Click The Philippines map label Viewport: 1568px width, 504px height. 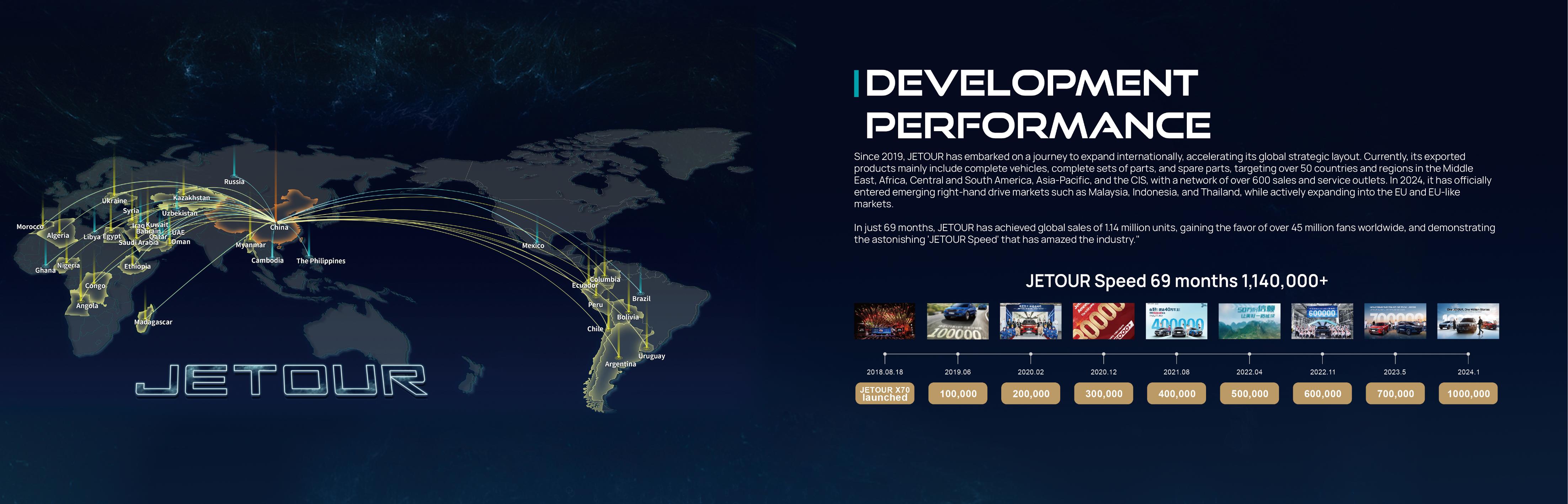coord(321,261)
